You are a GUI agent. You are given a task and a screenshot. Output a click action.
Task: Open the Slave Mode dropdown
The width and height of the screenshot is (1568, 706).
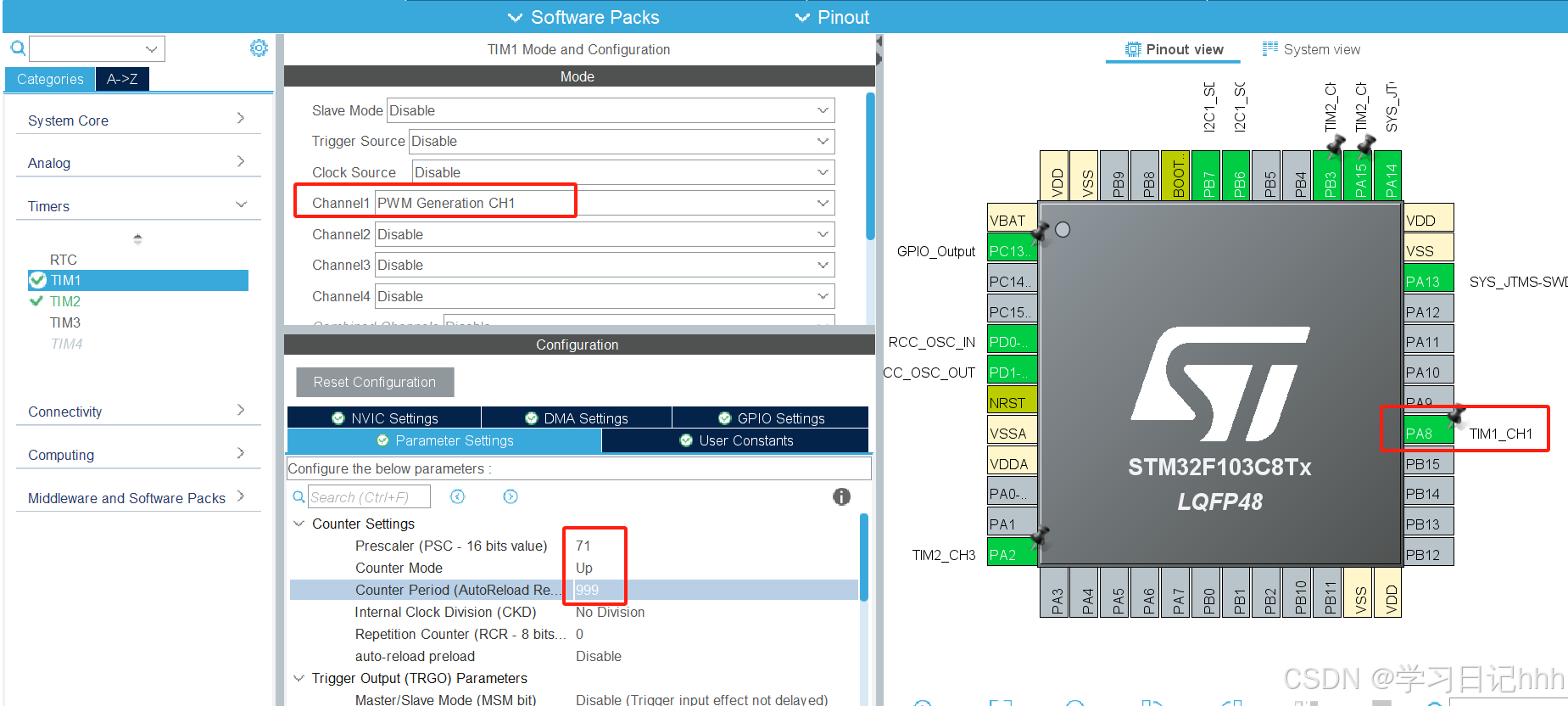(x=611, y=110)
